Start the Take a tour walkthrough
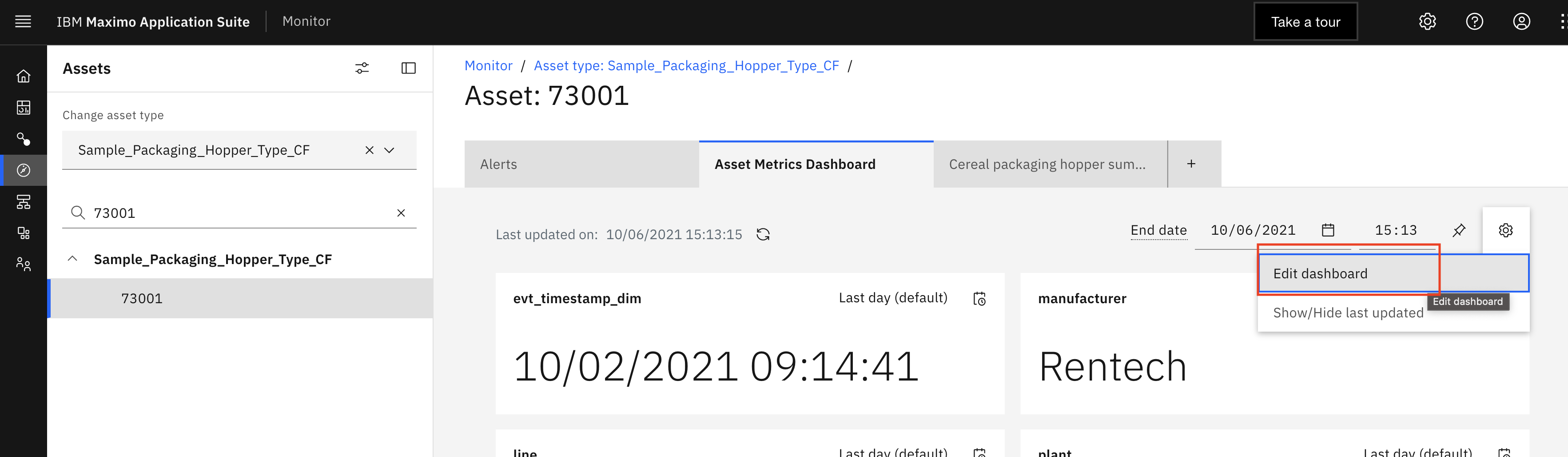 (x=1305, y=22)
